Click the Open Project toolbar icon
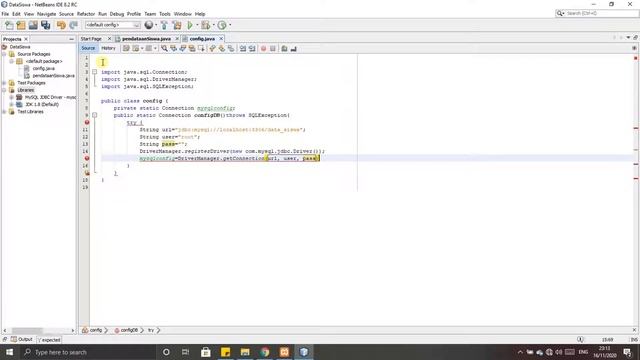The width and height of the screenshot is (640, 360). [x=33, y=25]
